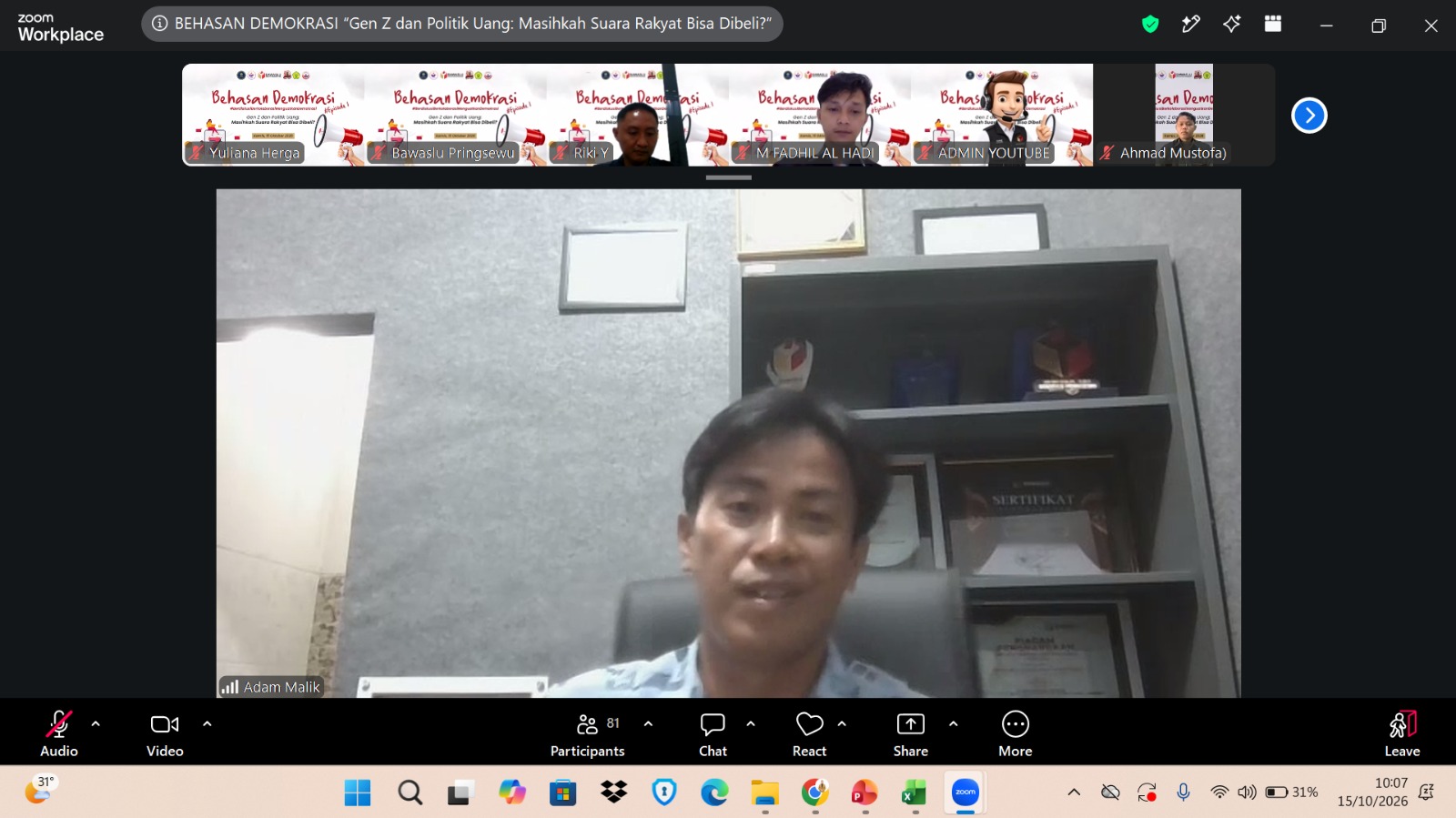
Task: Open React heart reactions
Action: click(x=809, y=733)
